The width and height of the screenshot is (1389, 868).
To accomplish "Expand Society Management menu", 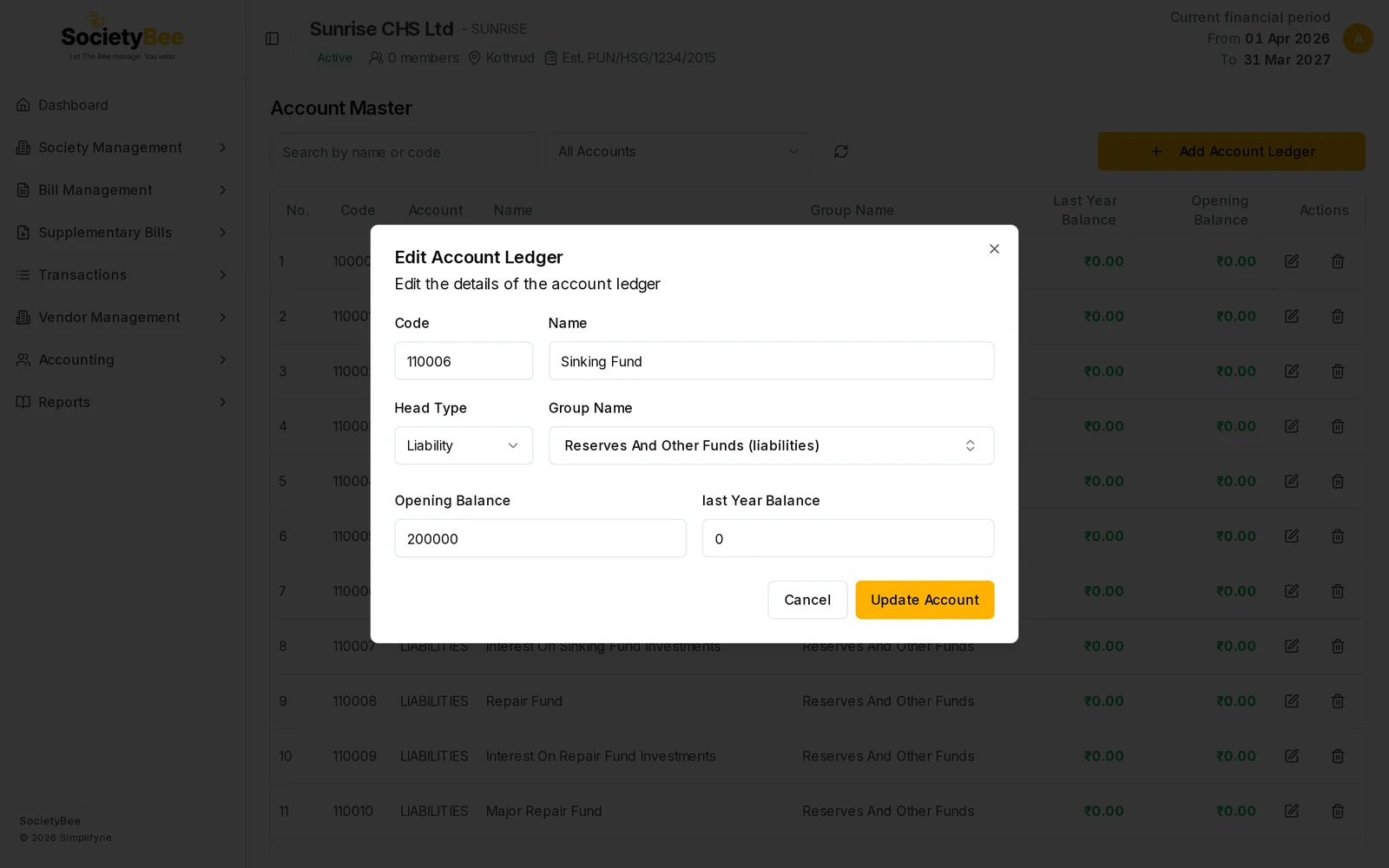I will (x=122, y=148).
